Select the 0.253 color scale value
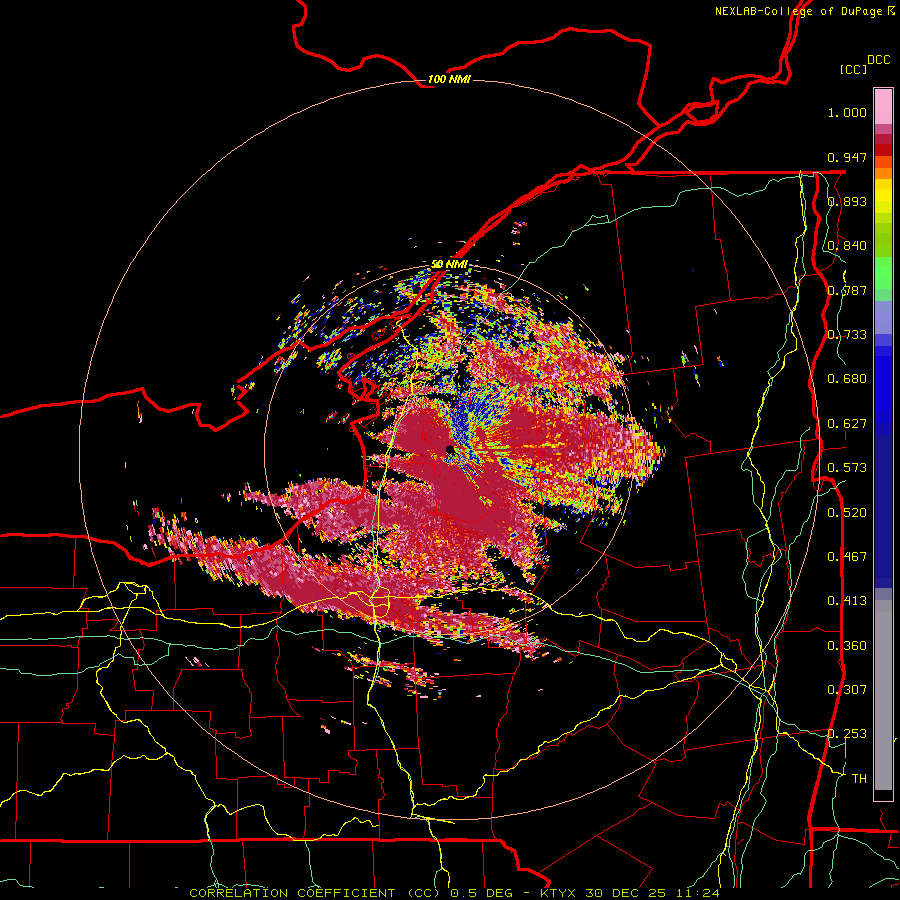Image resolution: width=900 pixels, height=900 pixels. [847, 734]
